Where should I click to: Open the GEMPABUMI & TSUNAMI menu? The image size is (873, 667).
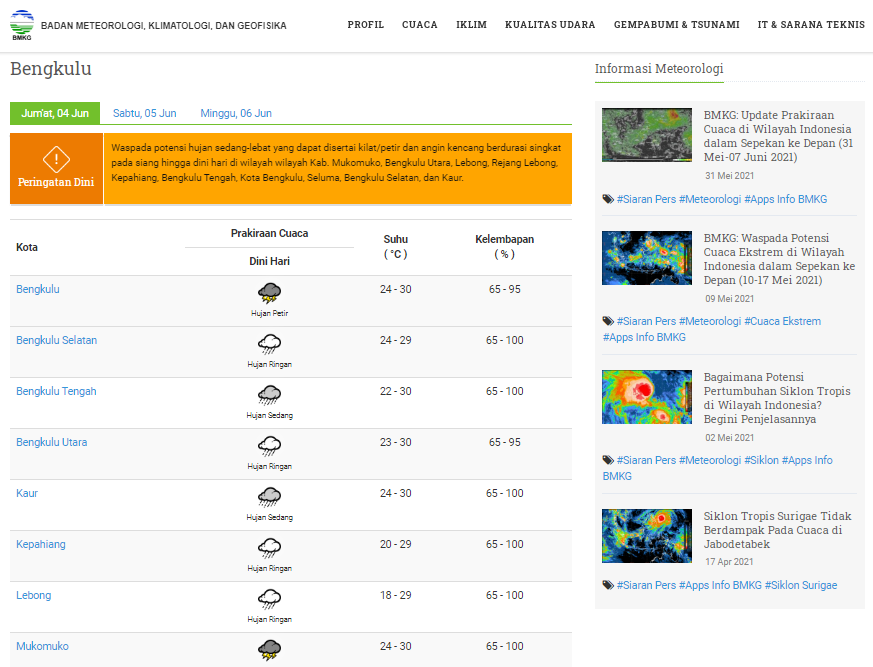[x=676, y=24]
